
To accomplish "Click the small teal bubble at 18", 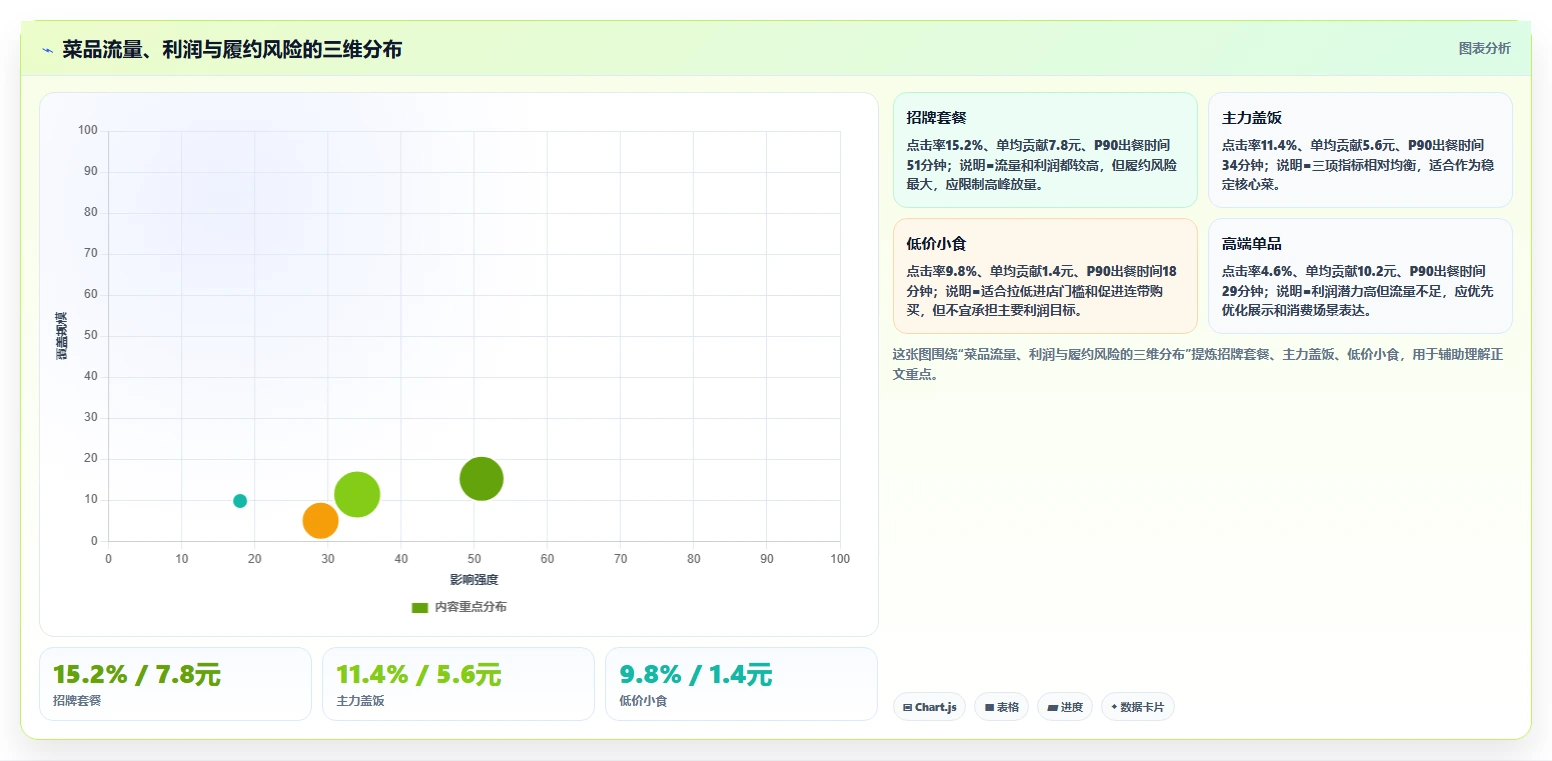I will (240, 501).
